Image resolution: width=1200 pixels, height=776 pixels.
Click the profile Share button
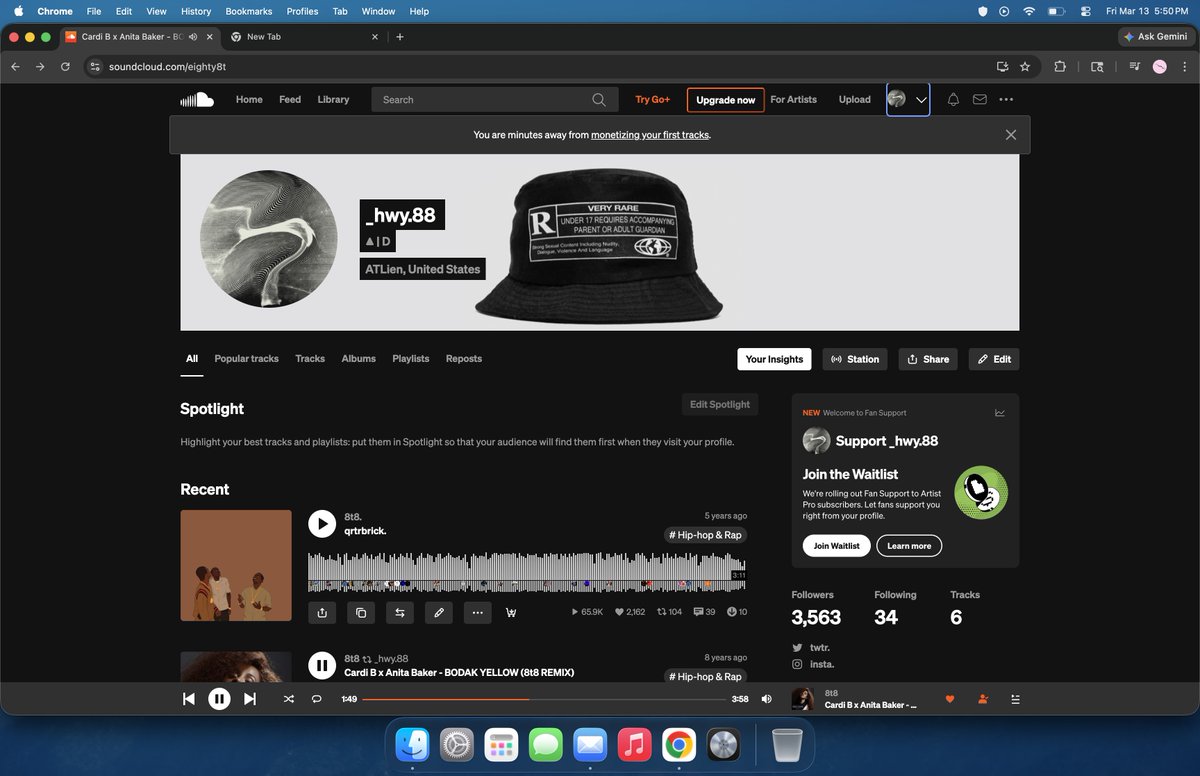(x=928, y=359)
